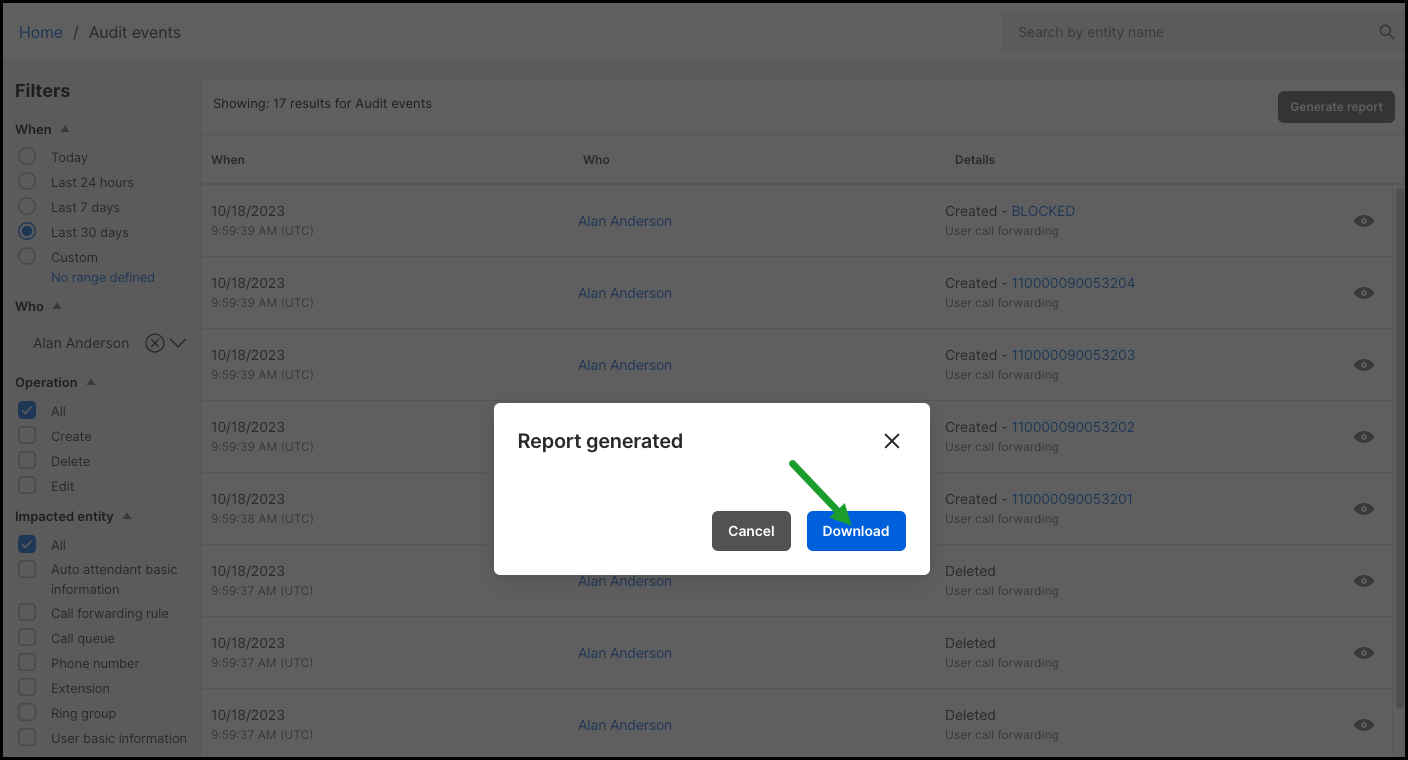This screenshot has height=760, width=1408.
Task: Select the Last 30 days option
Action: (x=27, y=232)
